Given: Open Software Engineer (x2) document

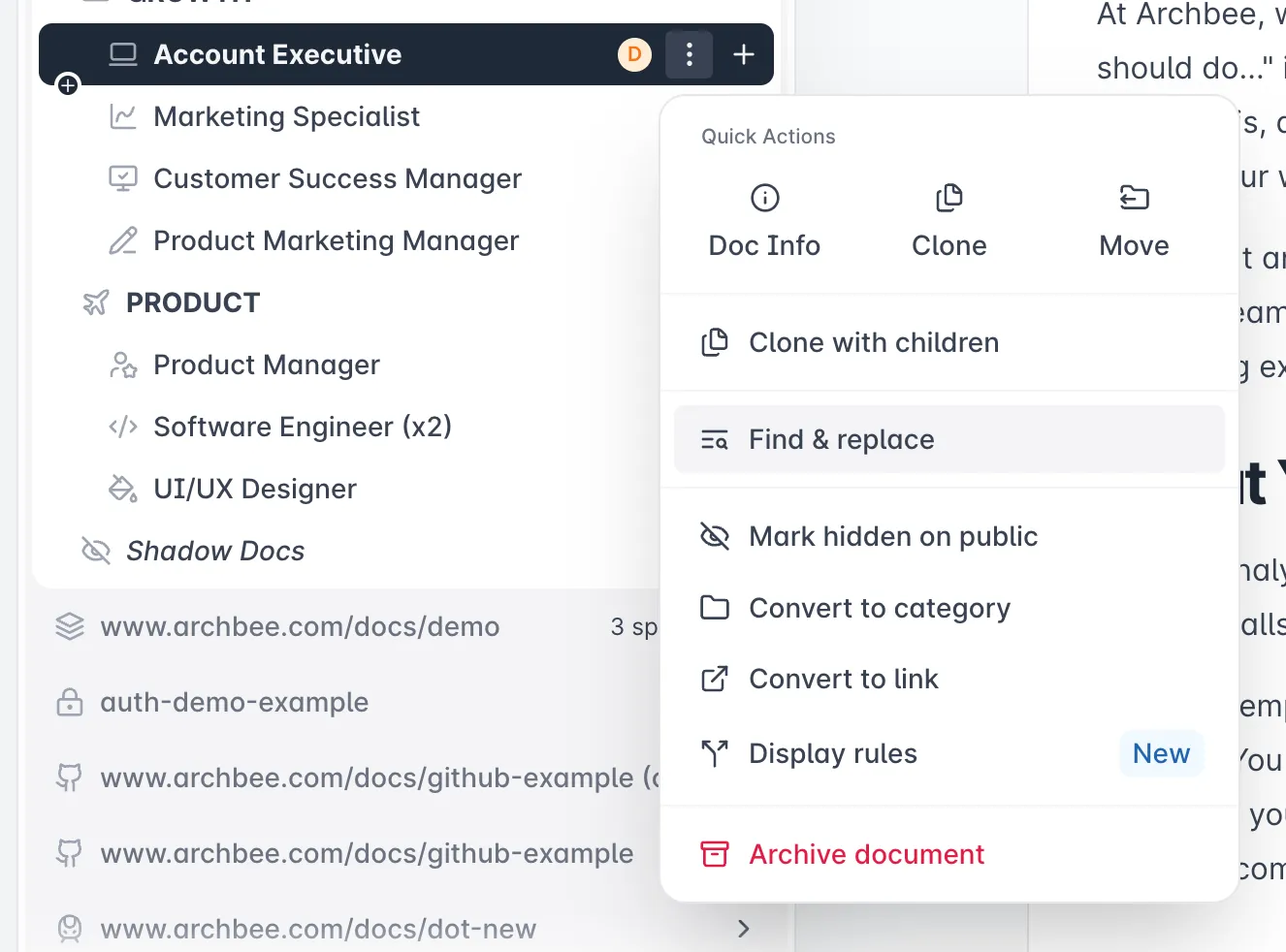Looking at the screenshot, I should point(303,427).
